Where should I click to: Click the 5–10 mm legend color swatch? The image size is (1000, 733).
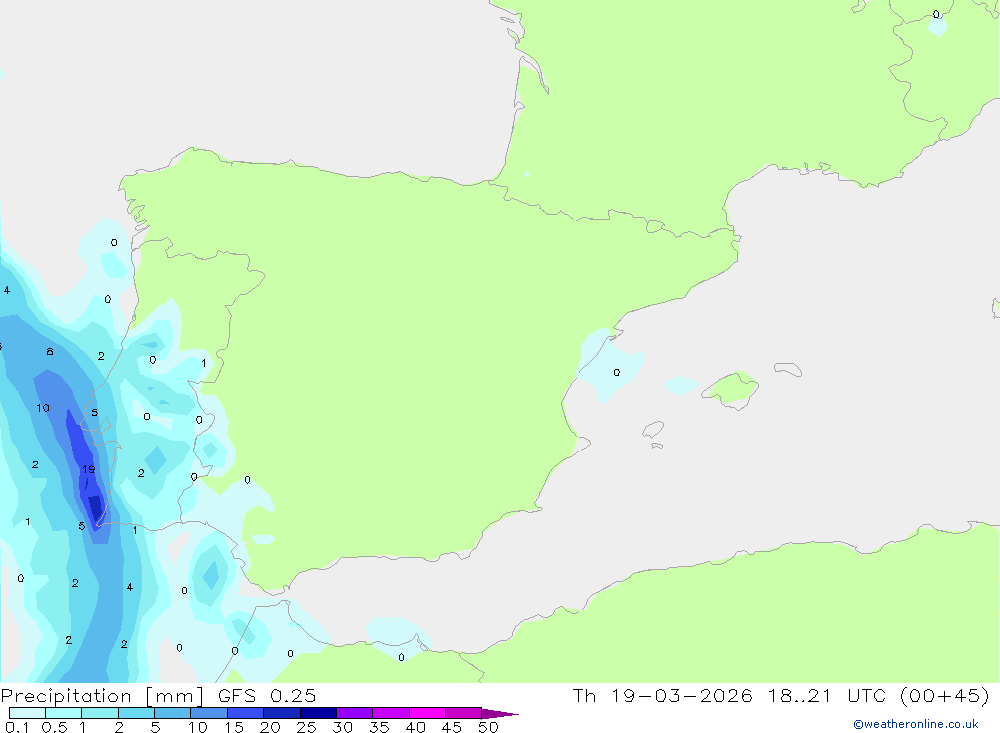pyautogui.click(x=172, y=713)
